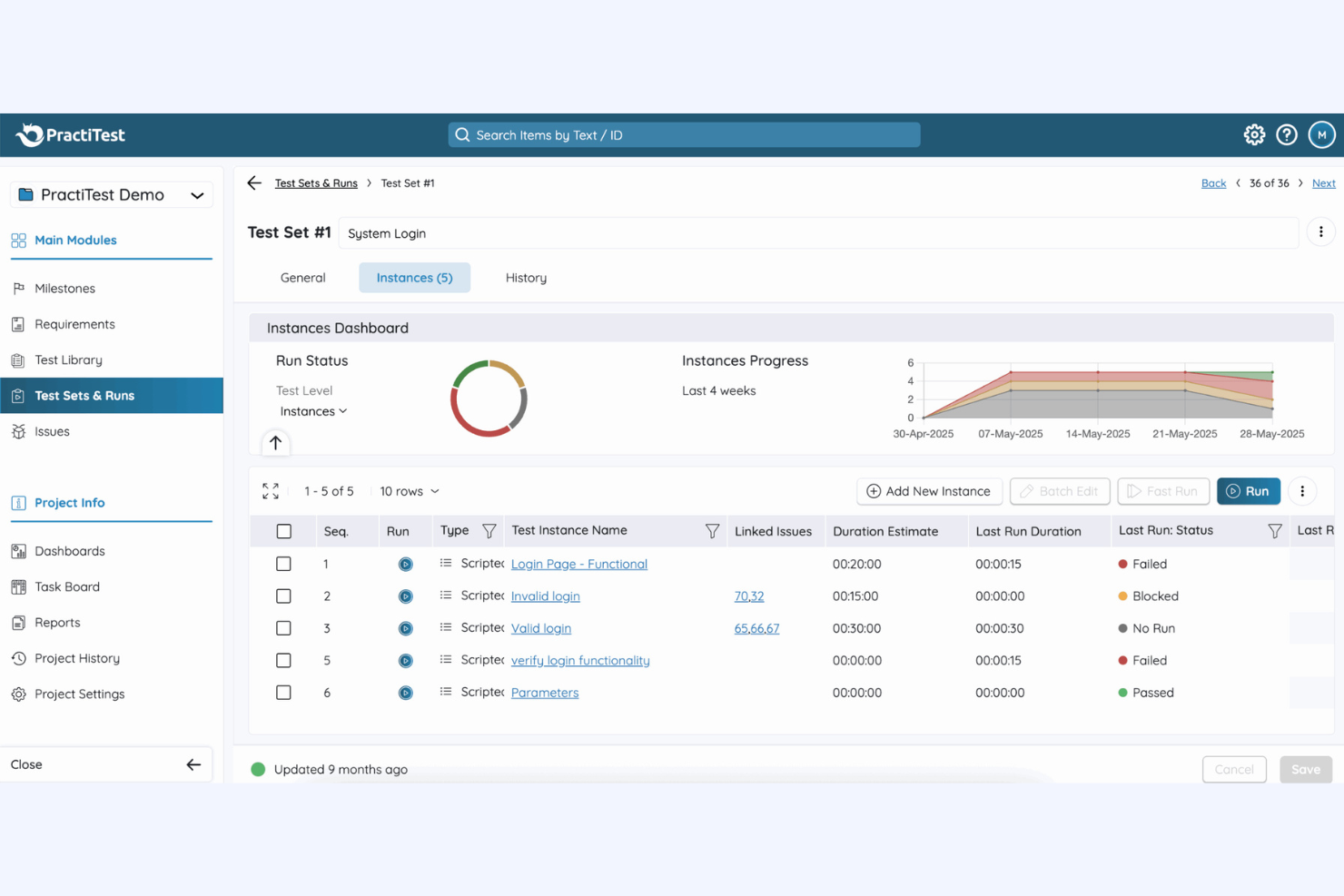Expand the 10 rows dropdown

tap(409, 491)
